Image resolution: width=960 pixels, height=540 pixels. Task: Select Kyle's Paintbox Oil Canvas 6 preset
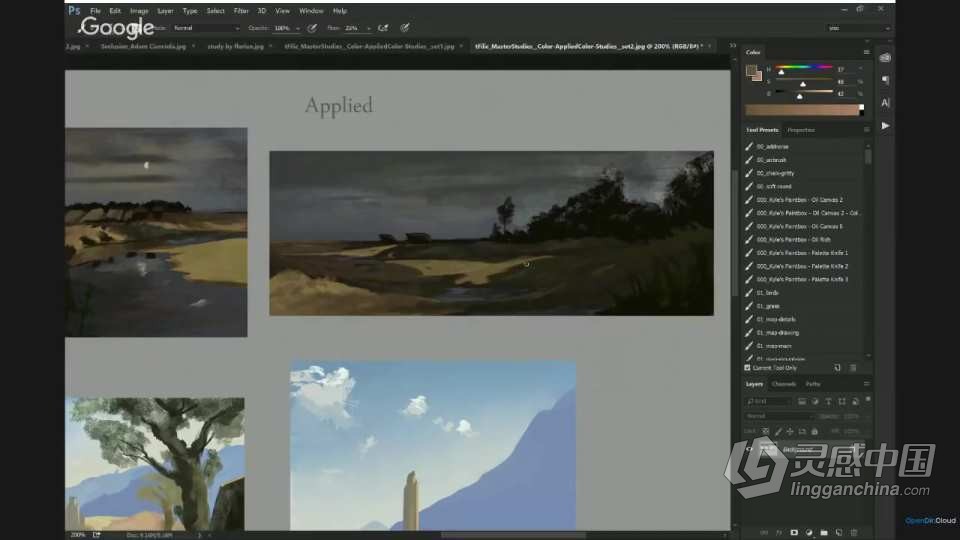pos(803,227)
